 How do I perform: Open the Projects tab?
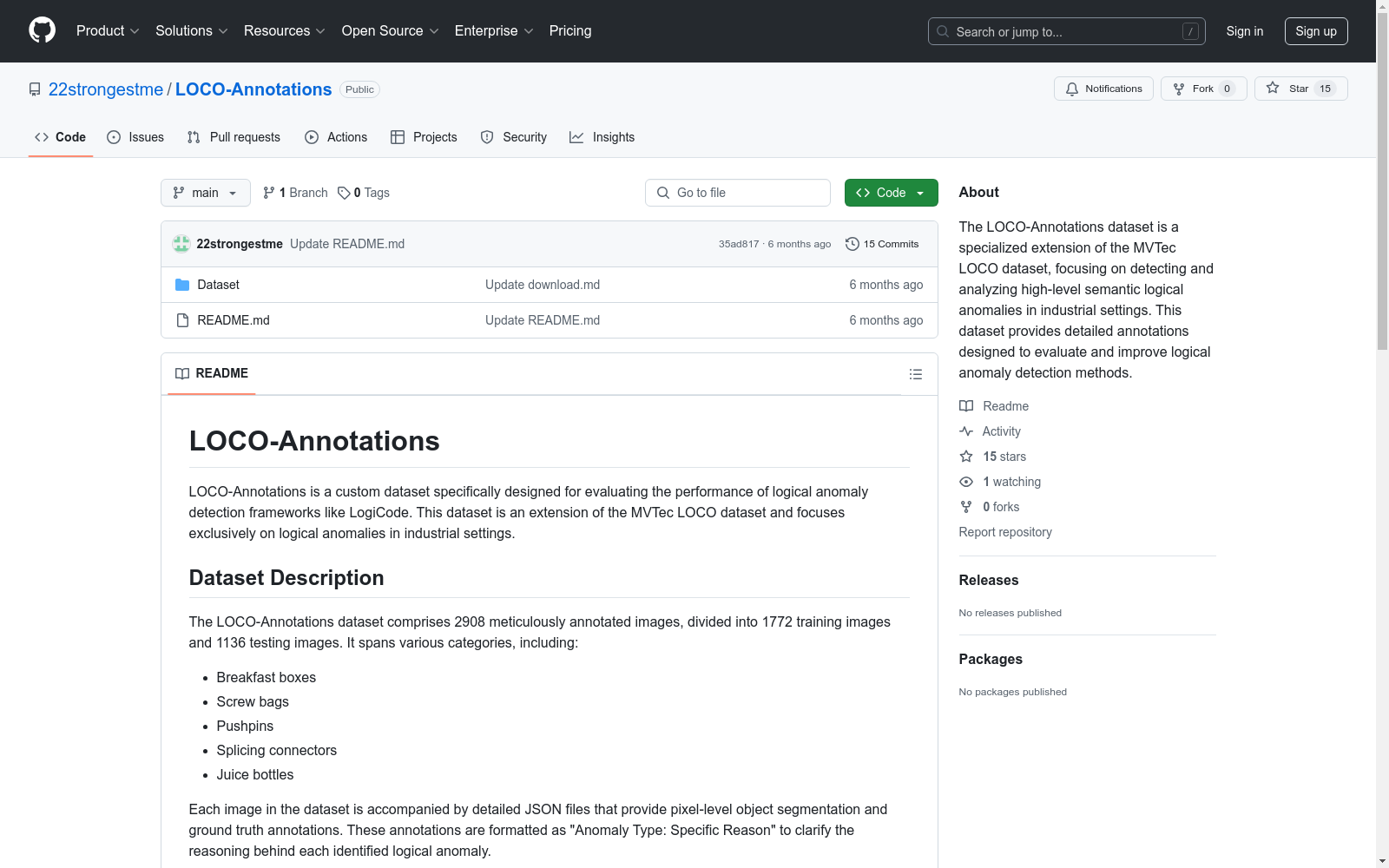point(424,137)
